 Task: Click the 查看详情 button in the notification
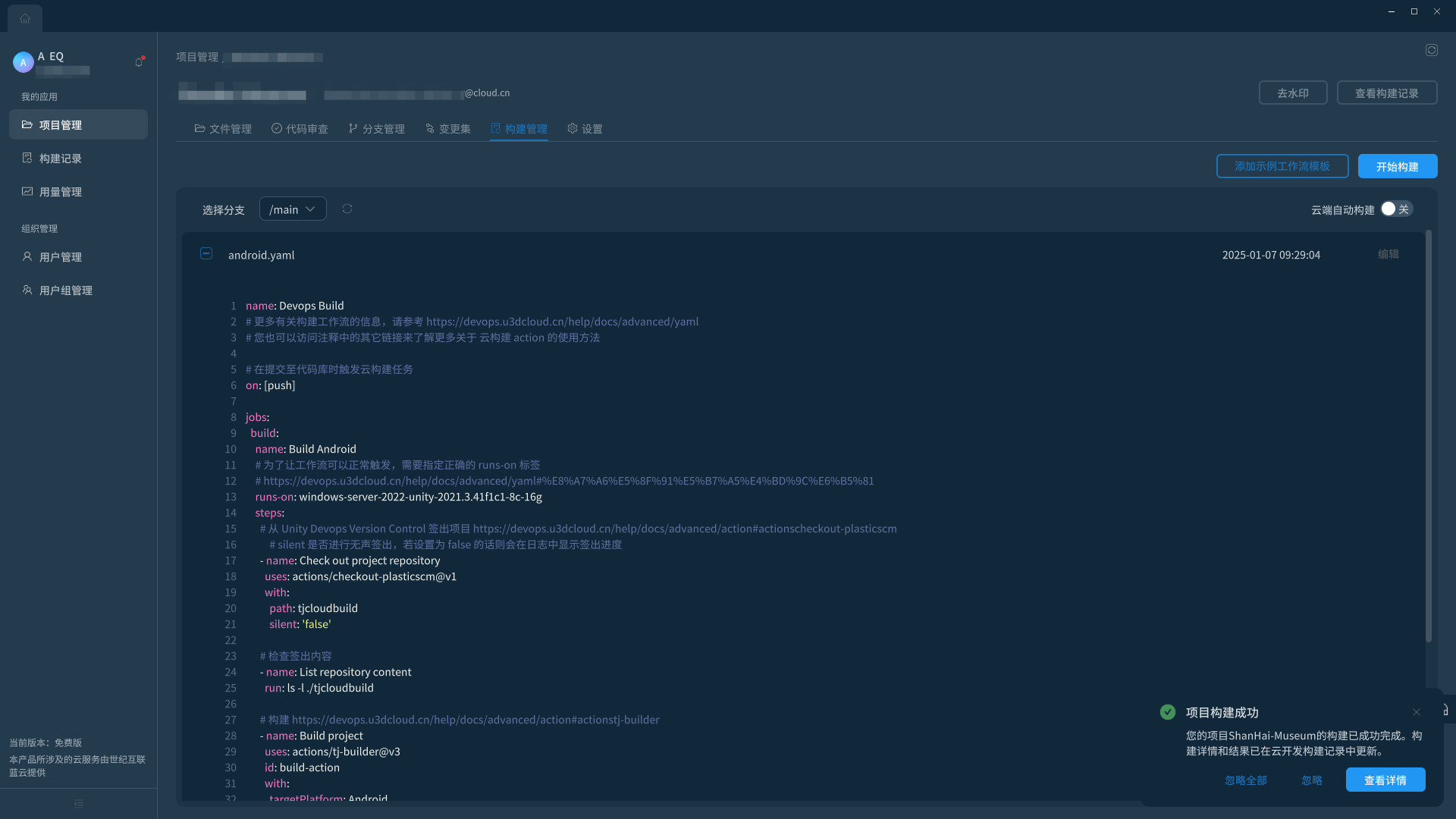(1385, 780)
